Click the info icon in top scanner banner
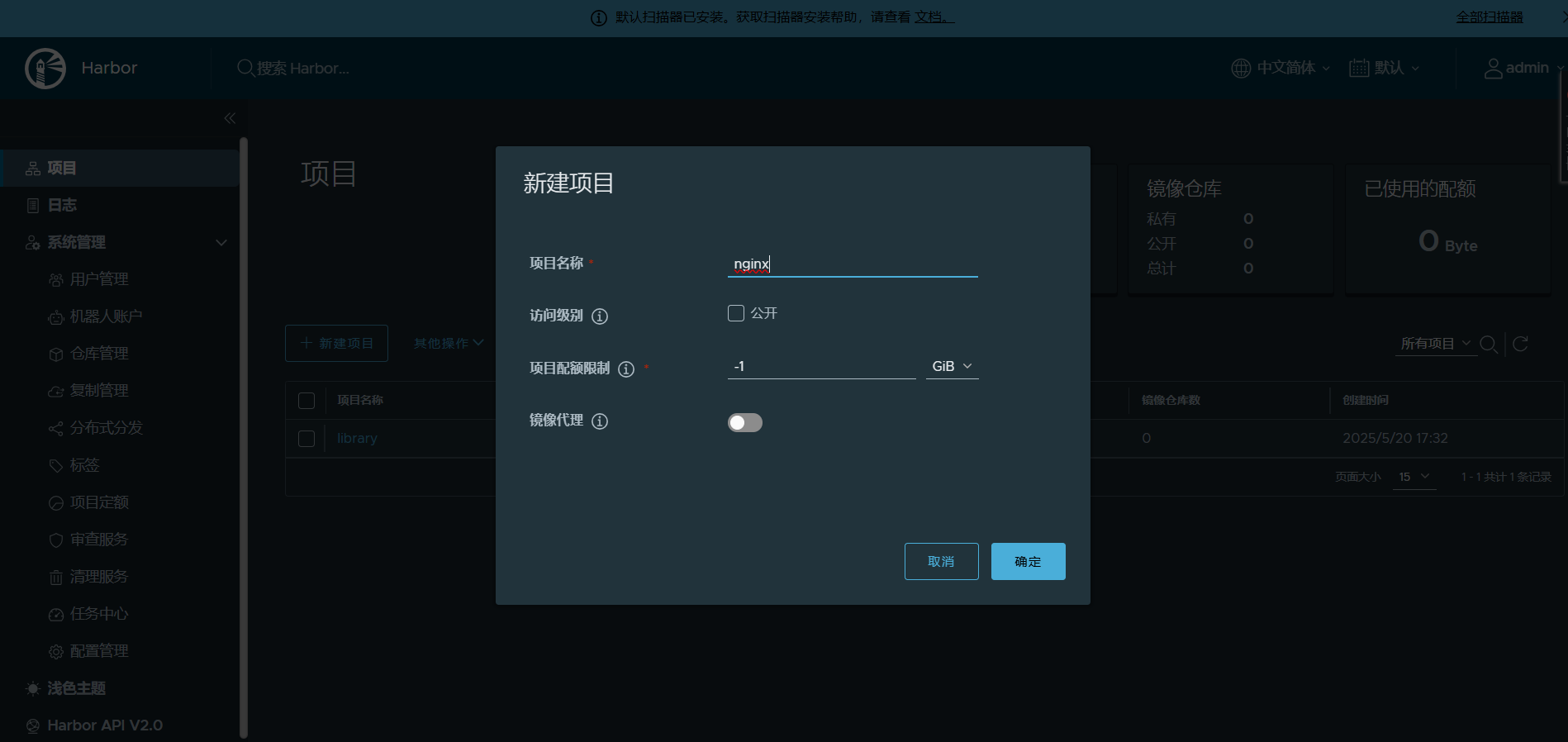 [599, 17]
